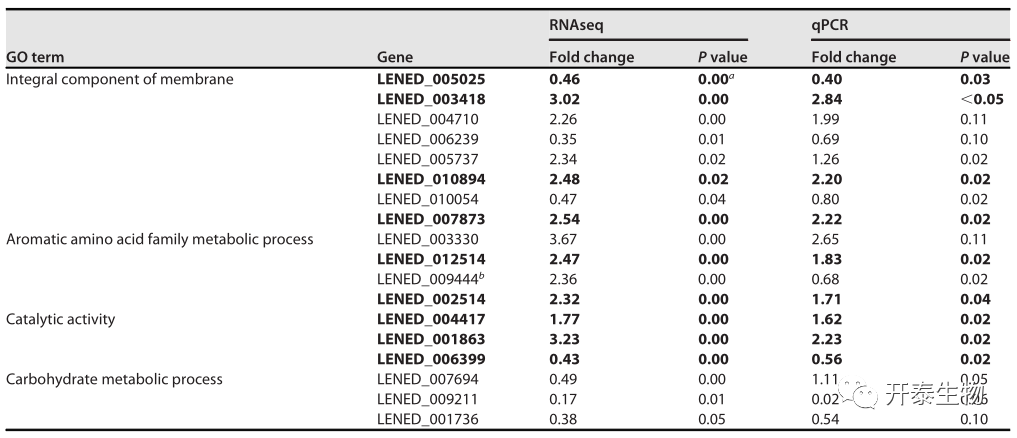Select Aromatic amino acid family metabolic process label
Viewport: 1017px width, 438px height.
(x=160, y=239)
